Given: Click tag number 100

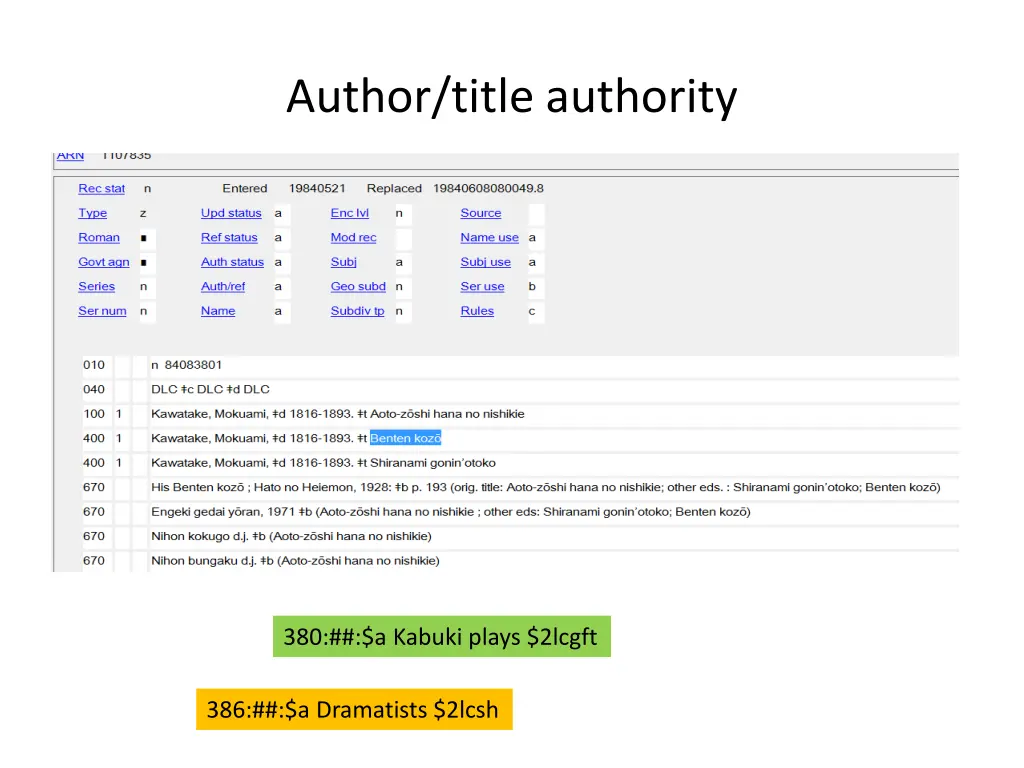Looking at the screenshot, I should [x=93, y=414].
